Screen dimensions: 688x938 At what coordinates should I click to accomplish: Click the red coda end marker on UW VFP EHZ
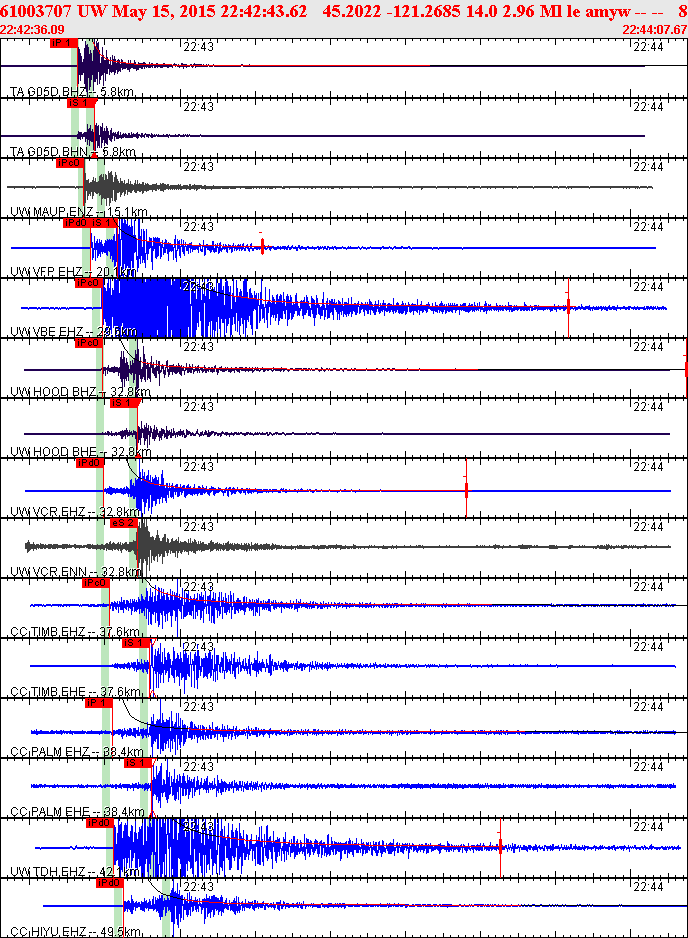coord(262,245)
